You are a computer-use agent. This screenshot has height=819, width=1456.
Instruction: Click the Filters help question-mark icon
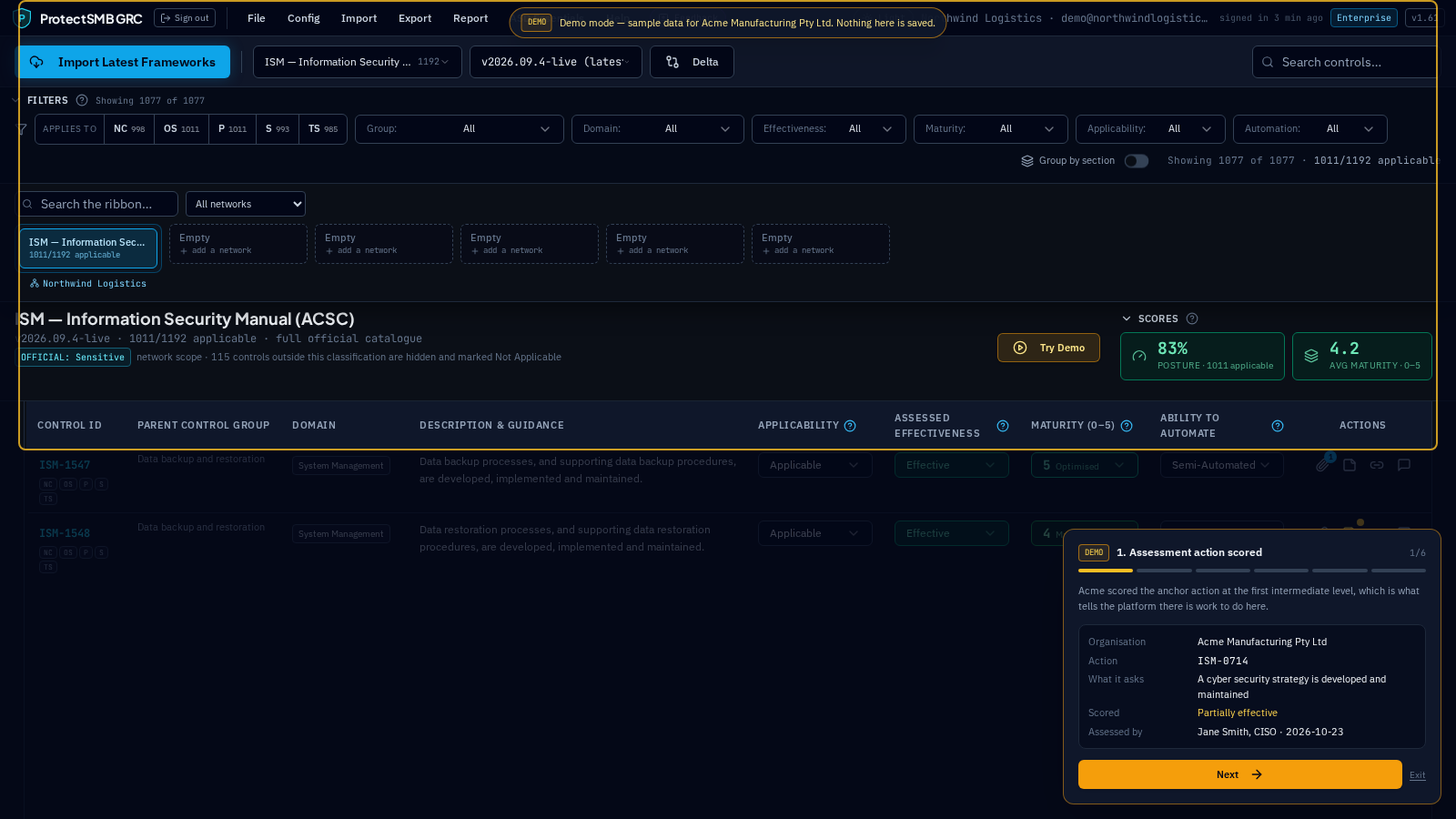82,100
